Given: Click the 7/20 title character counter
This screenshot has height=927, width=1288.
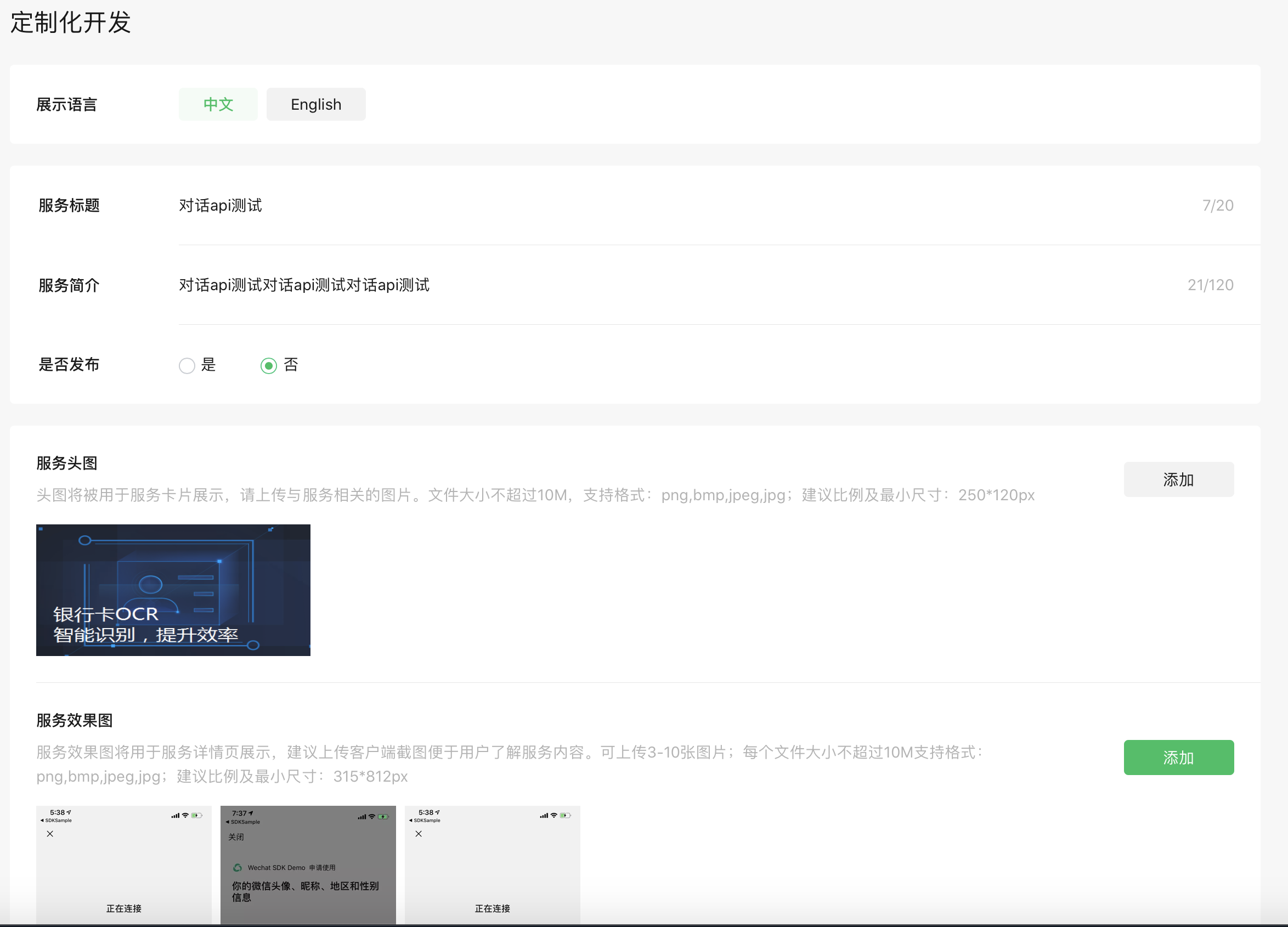Looking at the screenshot, I should click(1218, 206).
